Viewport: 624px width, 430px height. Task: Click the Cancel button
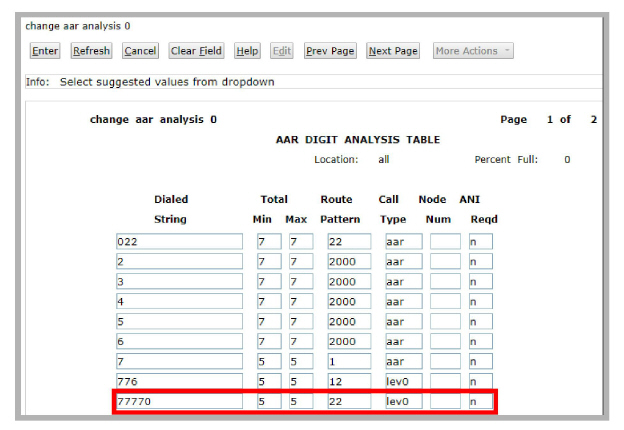(140, 51)
